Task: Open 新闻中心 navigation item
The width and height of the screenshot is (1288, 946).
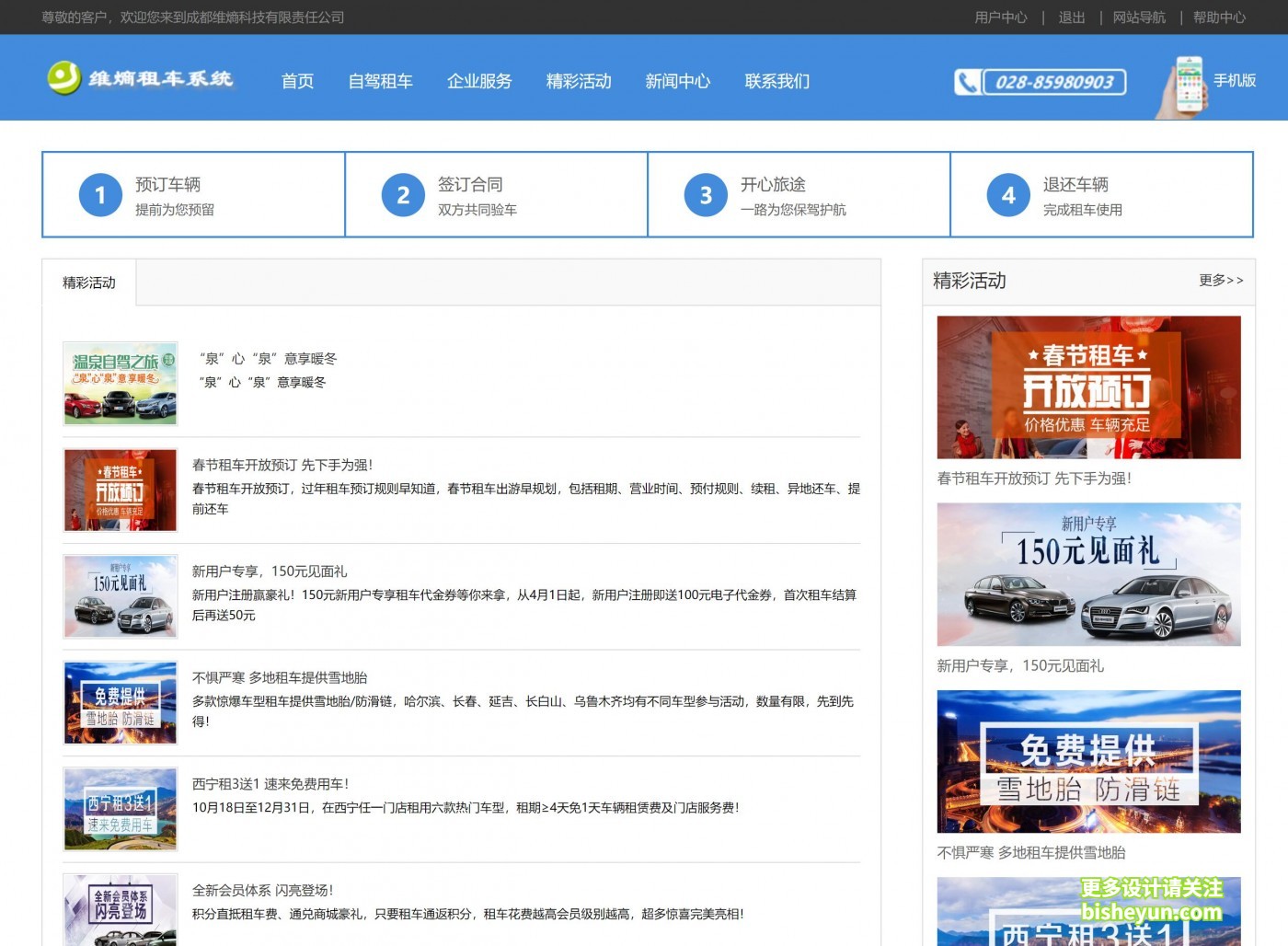Action: pyautogui.click(x=678, y=81)
